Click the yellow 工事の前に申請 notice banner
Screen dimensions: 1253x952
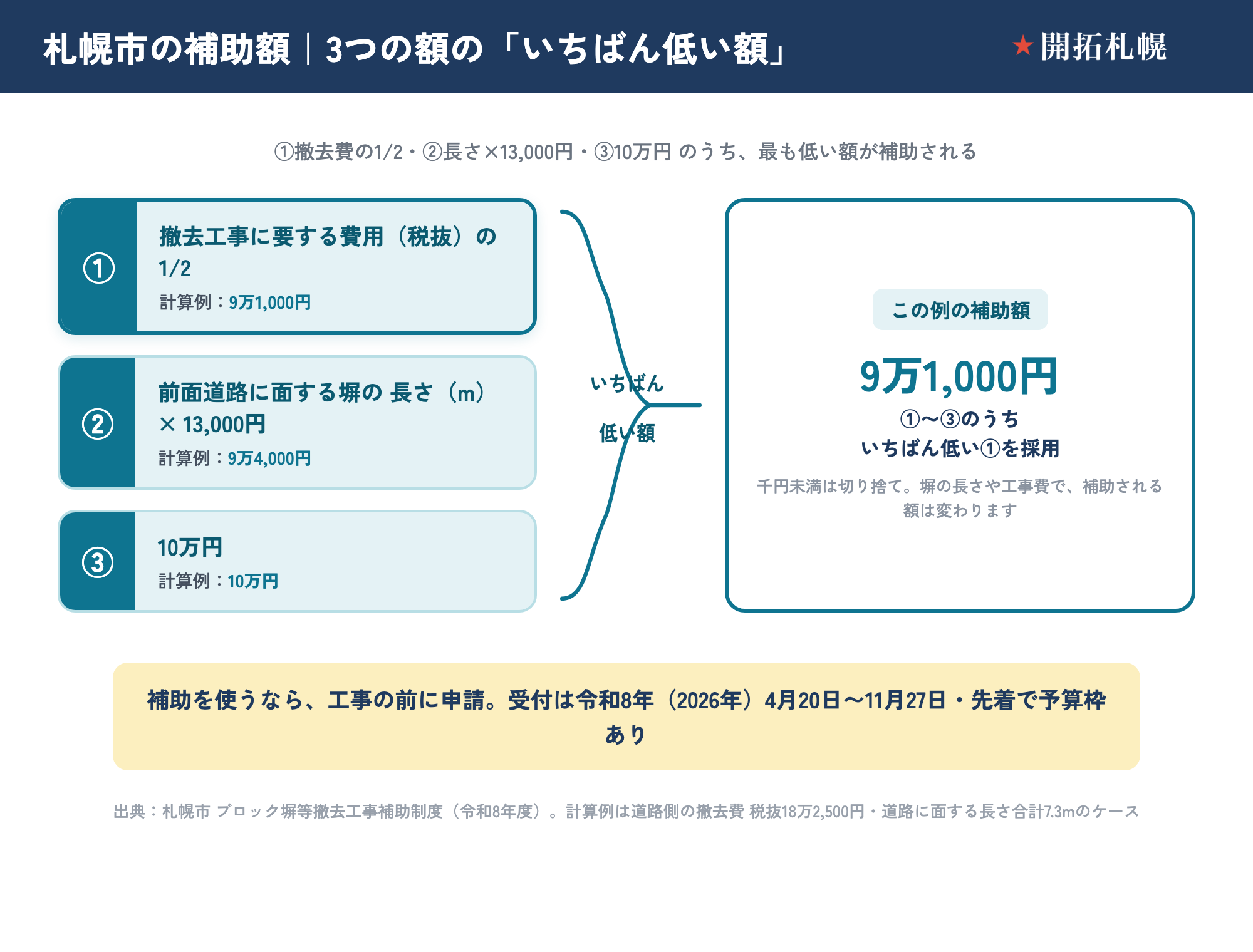626,717
